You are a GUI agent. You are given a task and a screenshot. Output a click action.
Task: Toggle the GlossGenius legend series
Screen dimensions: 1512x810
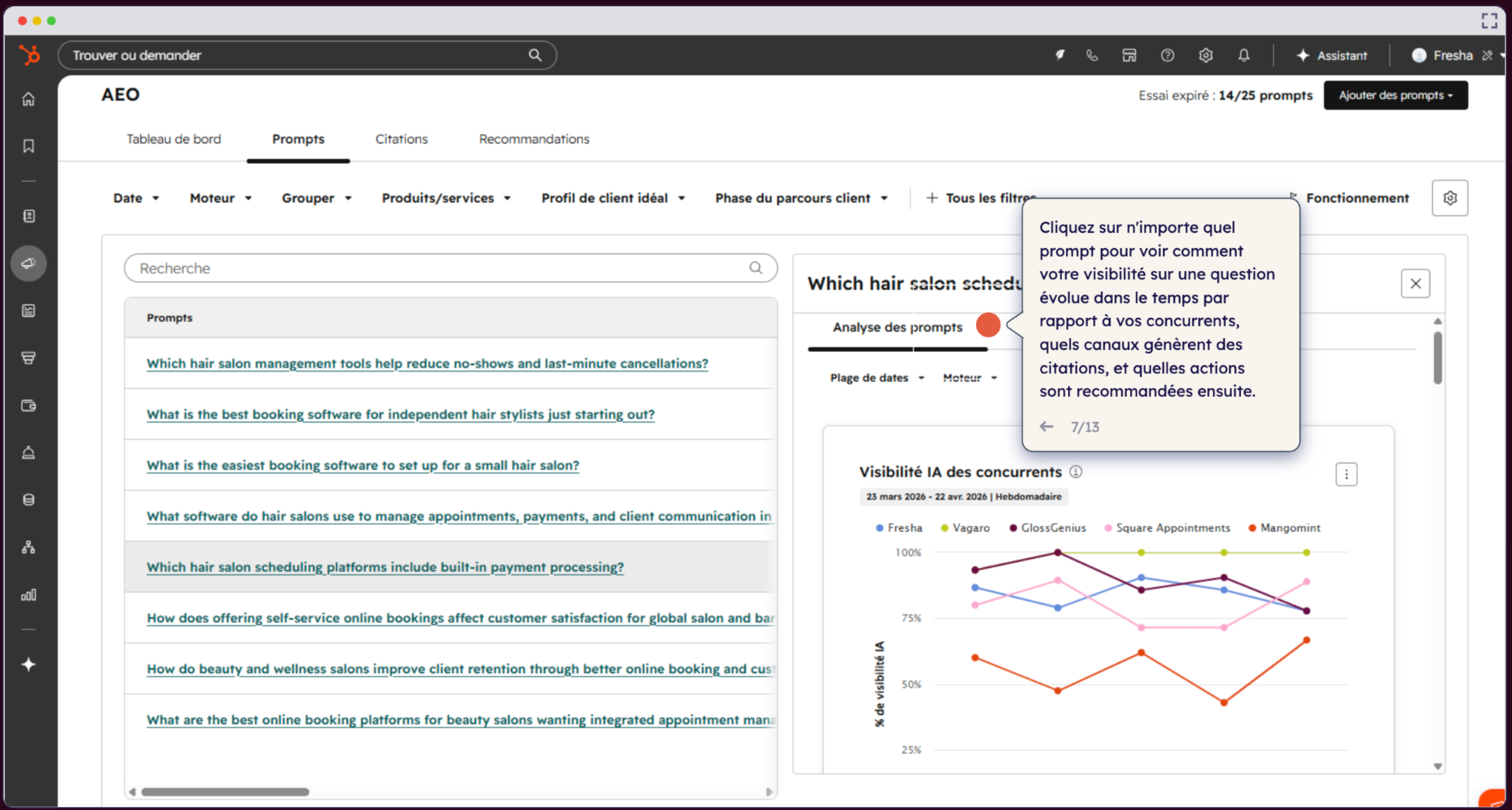pos(1048,528)
